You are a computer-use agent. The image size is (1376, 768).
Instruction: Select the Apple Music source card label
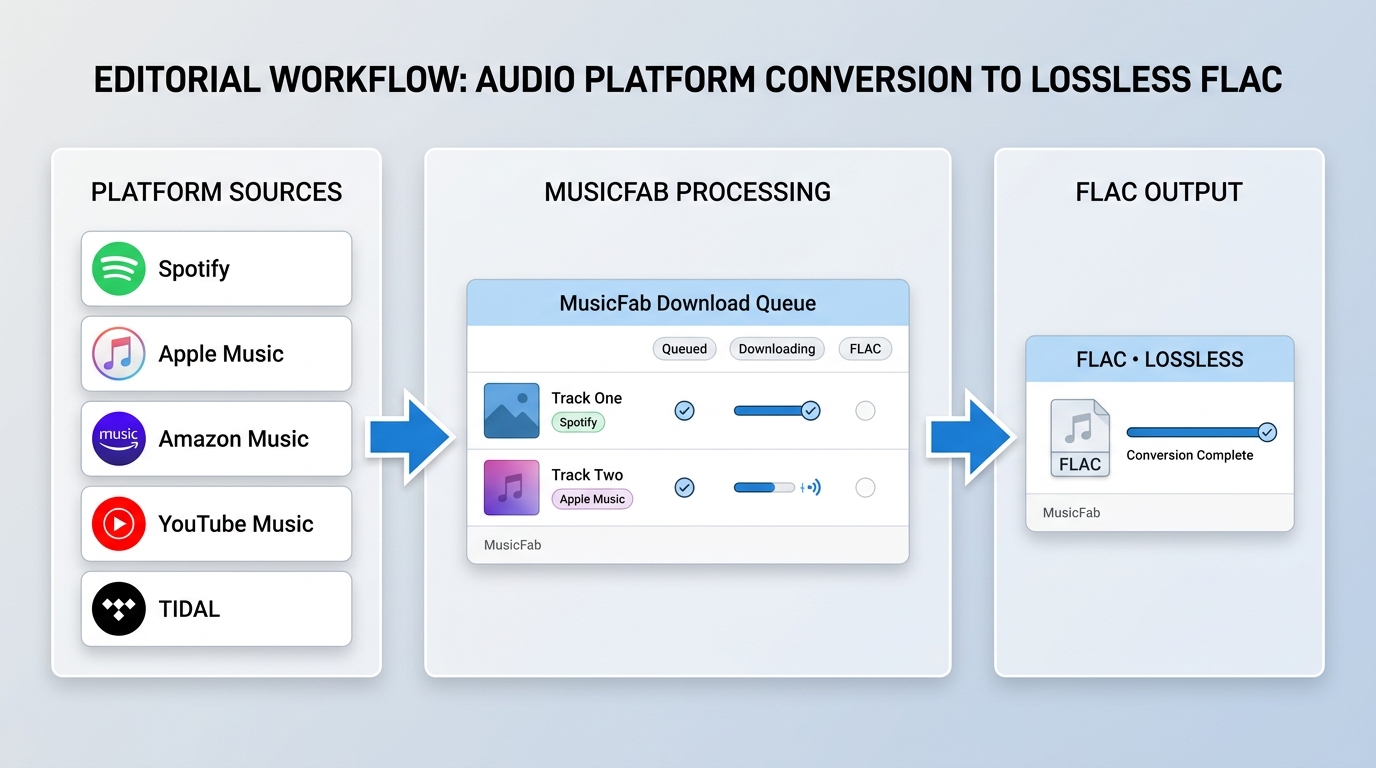221,354
